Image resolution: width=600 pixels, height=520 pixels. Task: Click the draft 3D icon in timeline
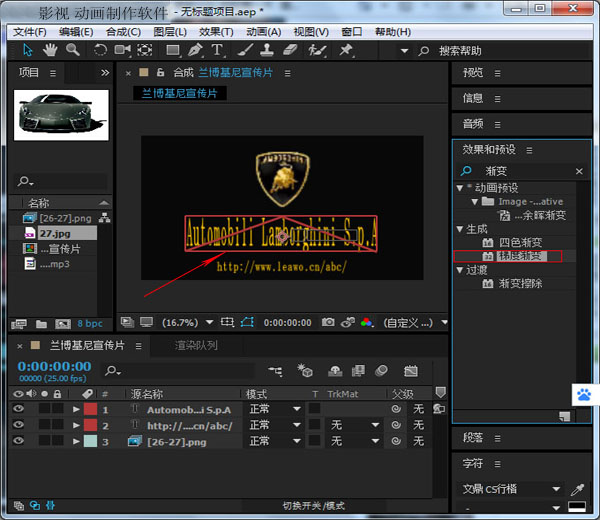(305, 370)
